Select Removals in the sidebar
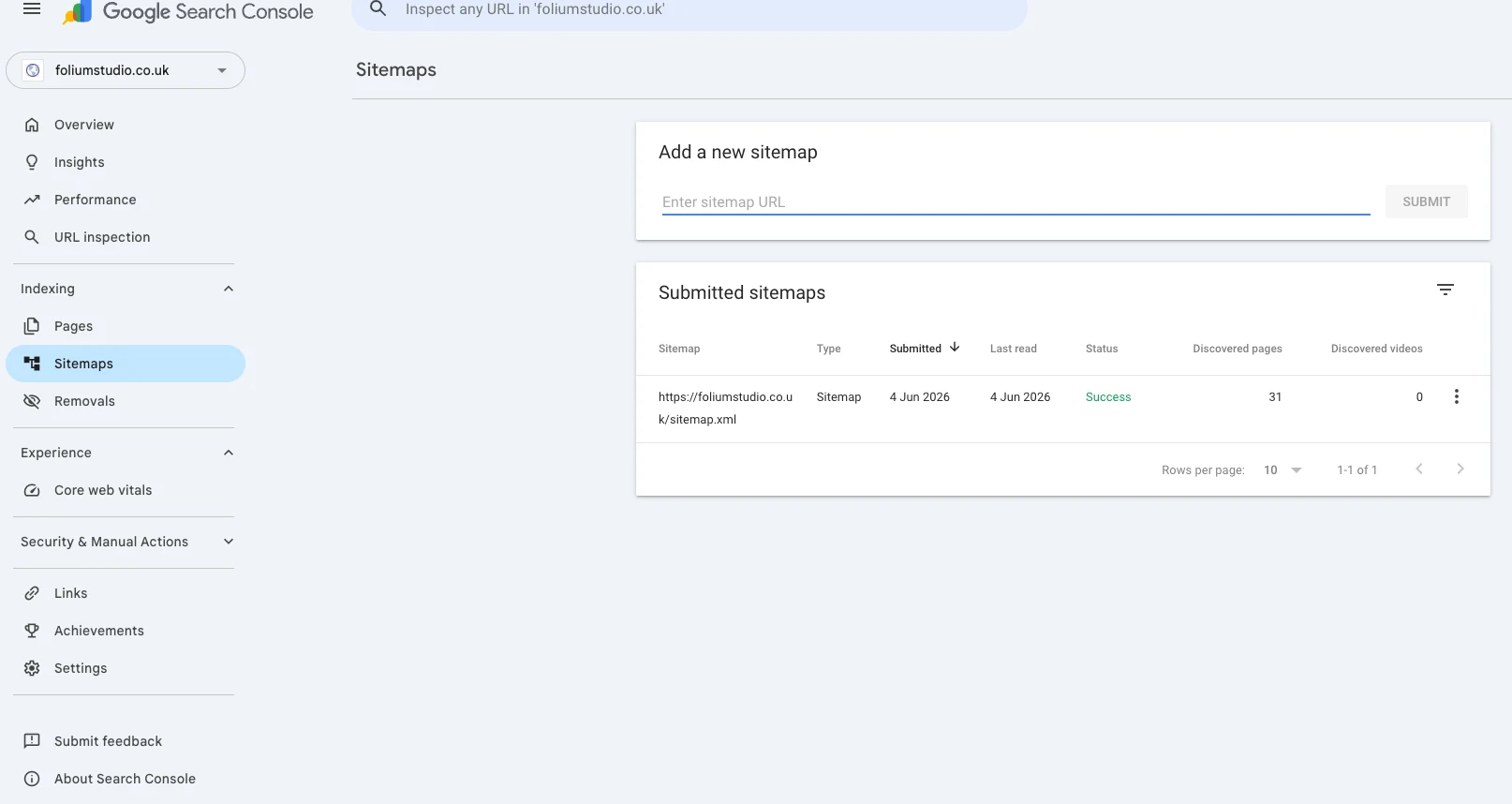The image size is (1512, 804). (x=126, y=401)
